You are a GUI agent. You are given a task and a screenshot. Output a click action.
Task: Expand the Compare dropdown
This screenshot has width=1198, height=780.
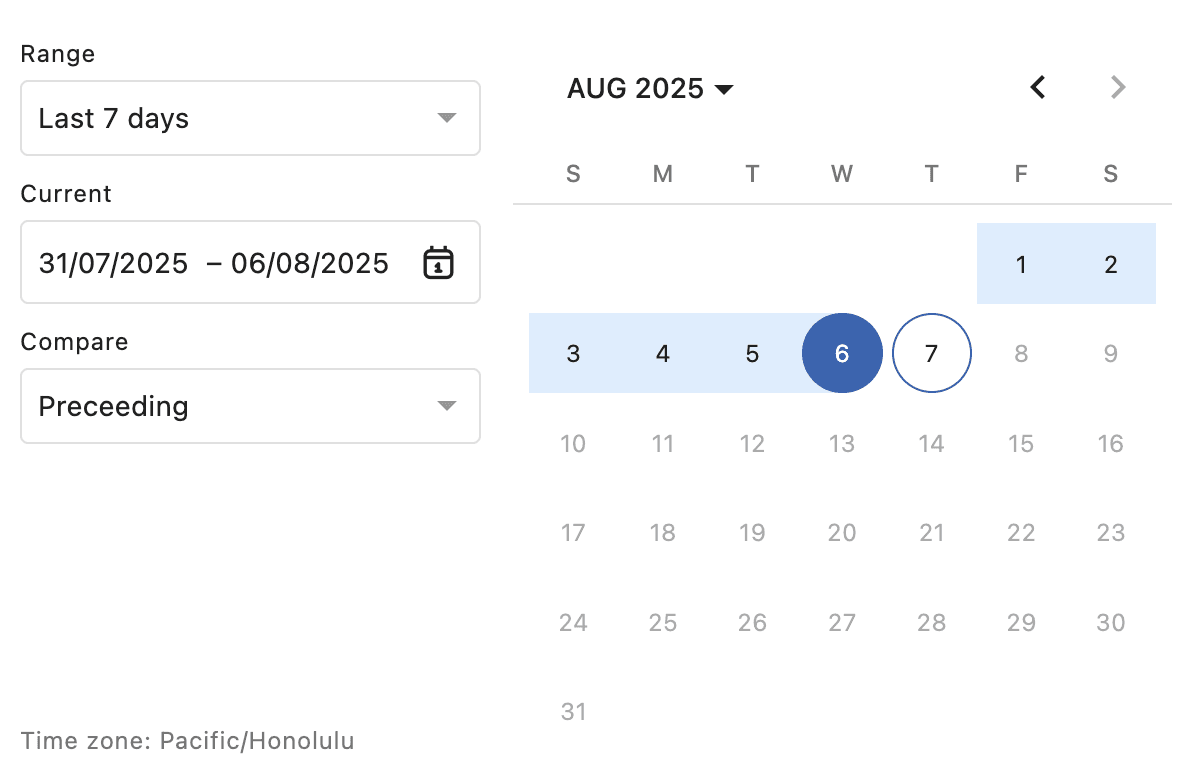pyautogui.click(x=250, y=406)
